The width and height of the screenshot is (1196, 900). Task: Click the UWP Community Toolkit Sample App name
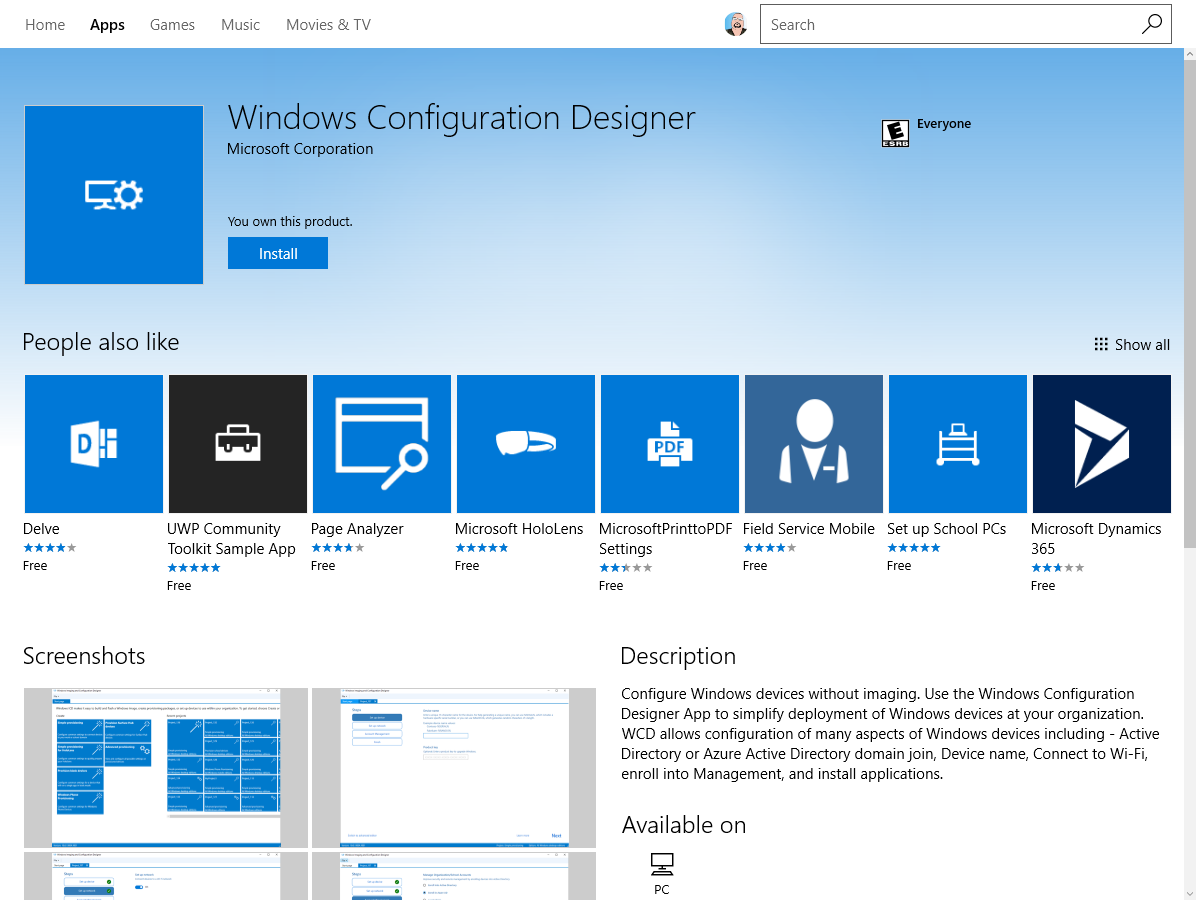[x=231, y=538]
